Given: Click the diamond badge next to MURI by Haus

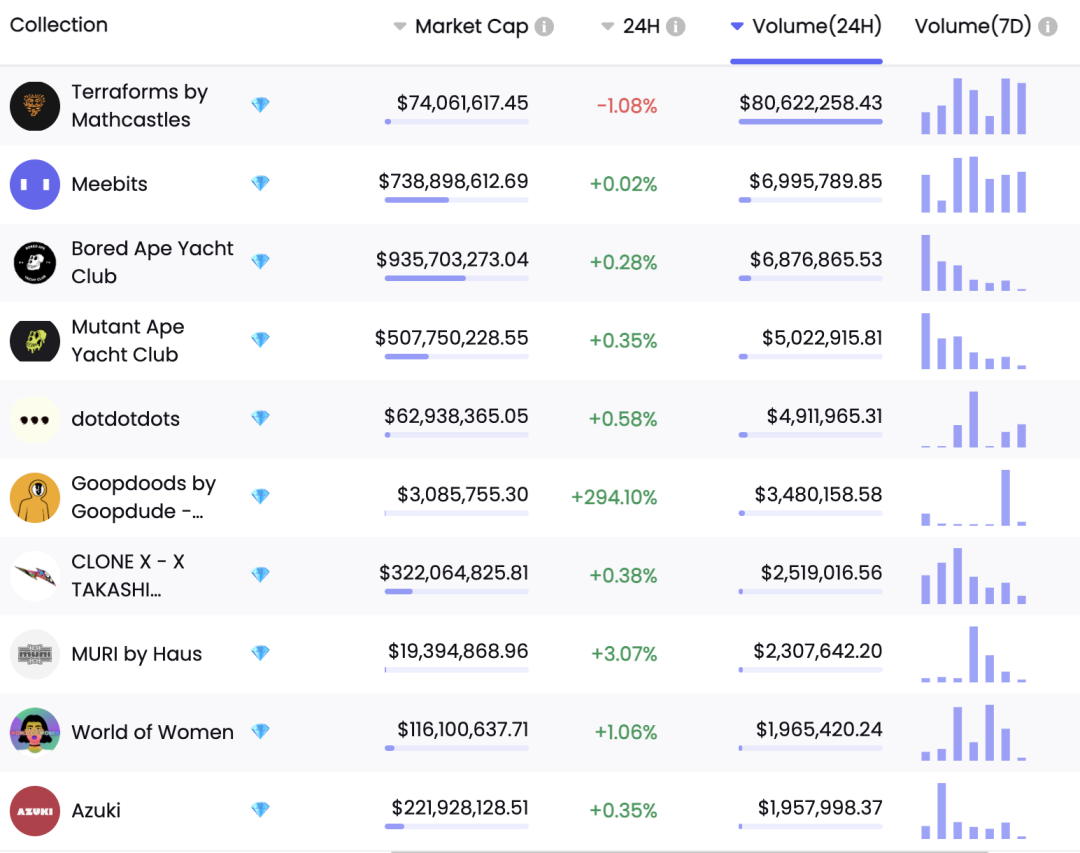Looking at the screenshot, I should (x=260, y=652).
